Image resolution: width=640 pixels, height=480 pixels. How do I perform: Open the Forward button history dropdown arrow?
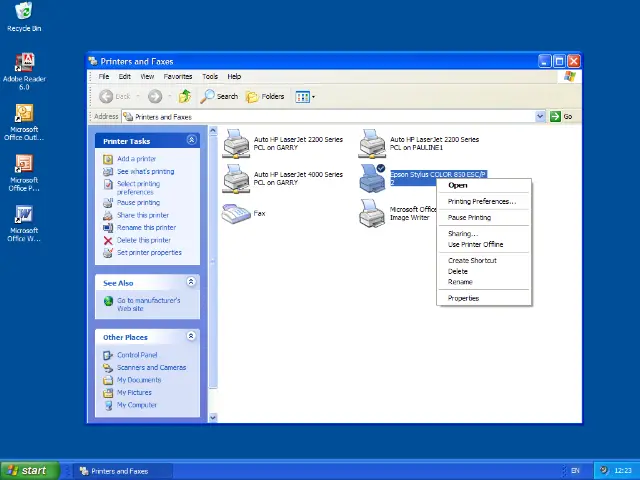point(169,97)
